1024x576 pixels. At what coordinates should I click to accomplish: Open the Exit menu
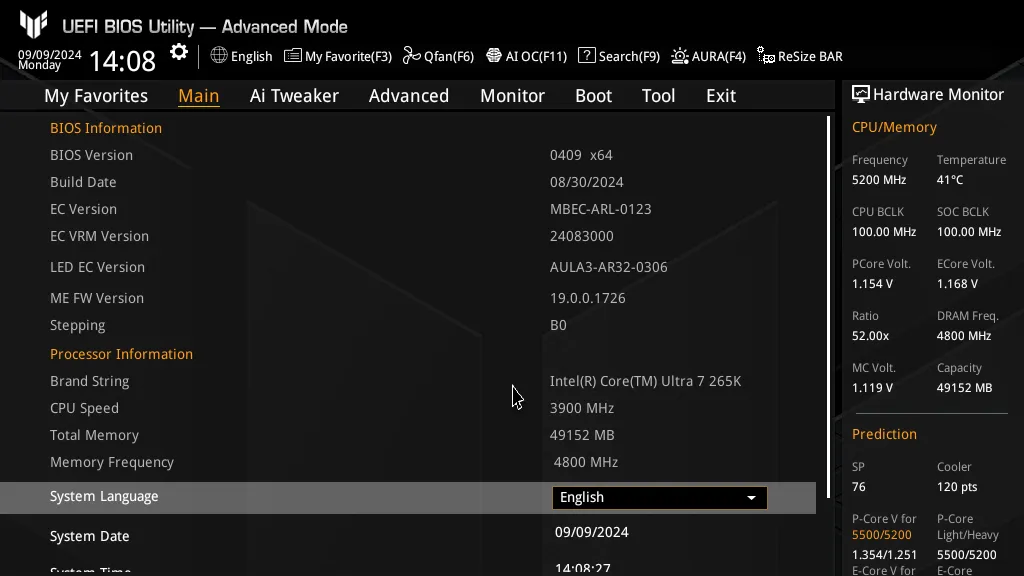pos(720,95)
